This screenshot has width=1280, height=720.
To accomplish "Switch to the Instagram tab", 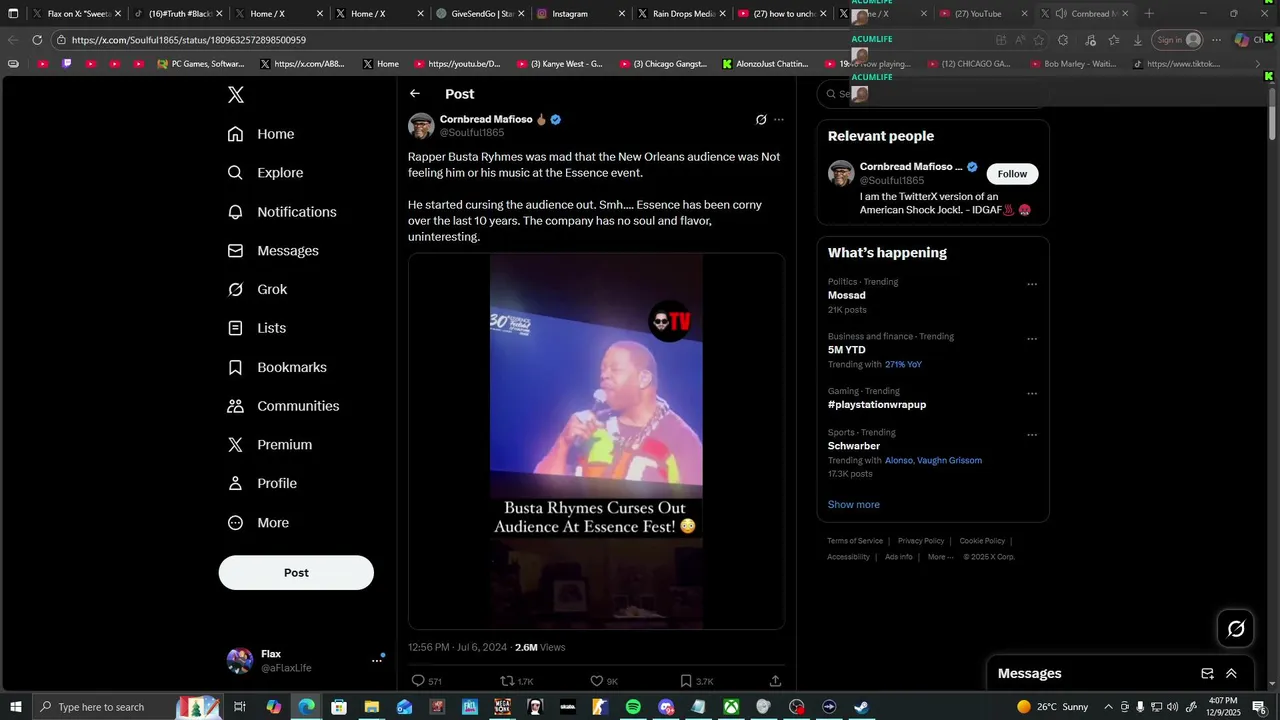I will click(580, 14).
